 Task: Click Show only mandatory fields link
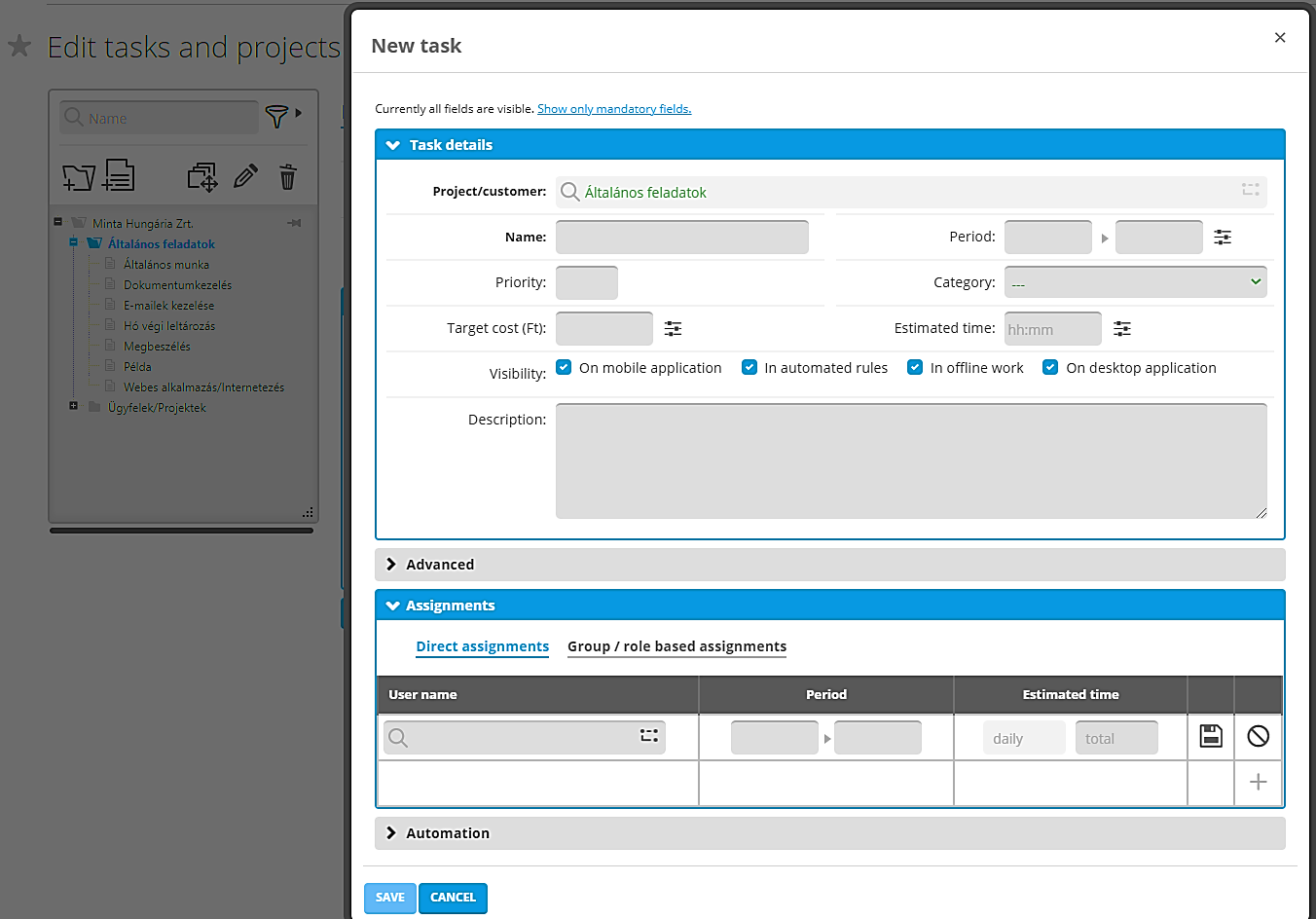click(x=614, y=109)
